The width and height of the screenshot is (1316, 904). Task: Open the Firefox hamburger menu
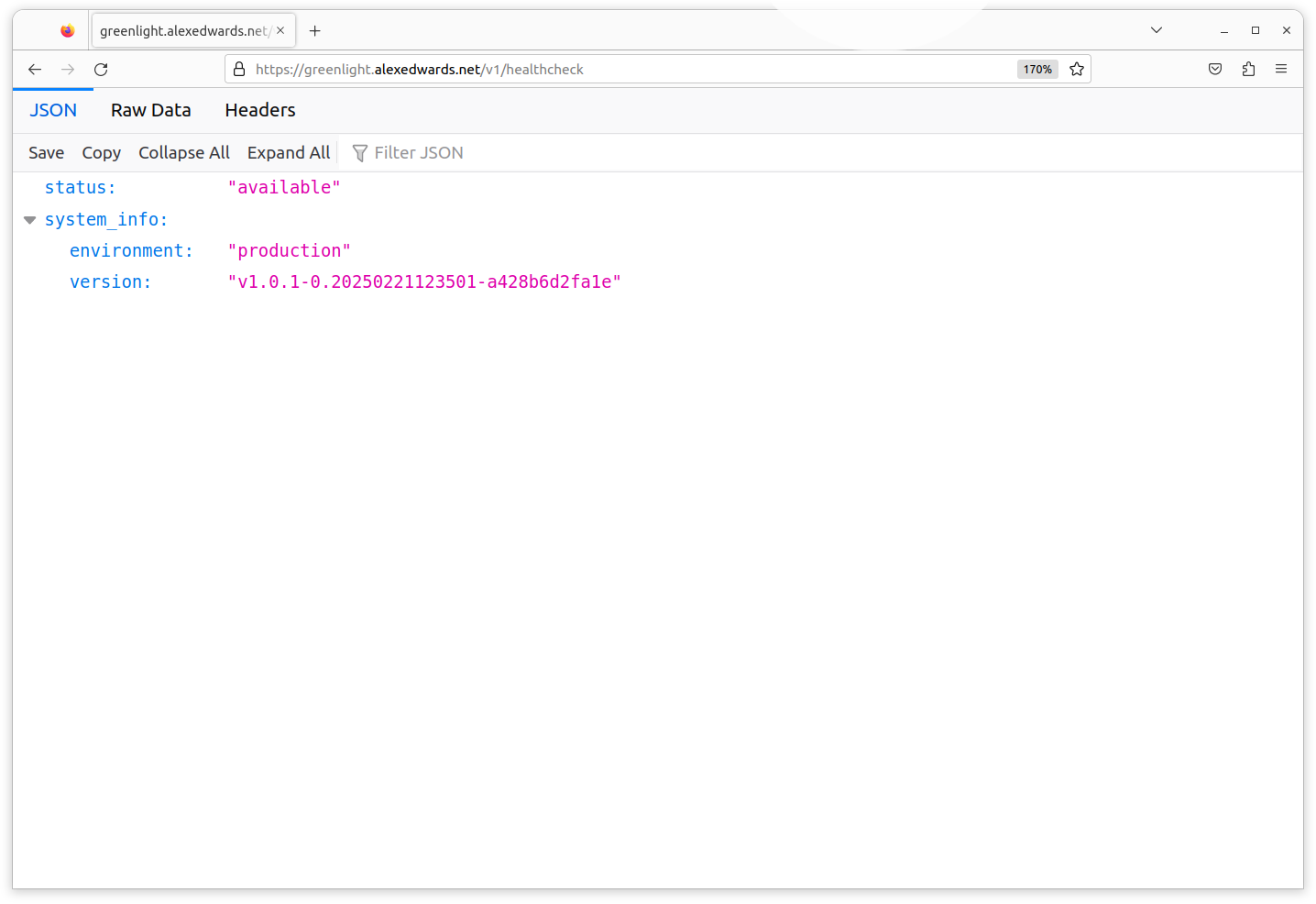1281,70
